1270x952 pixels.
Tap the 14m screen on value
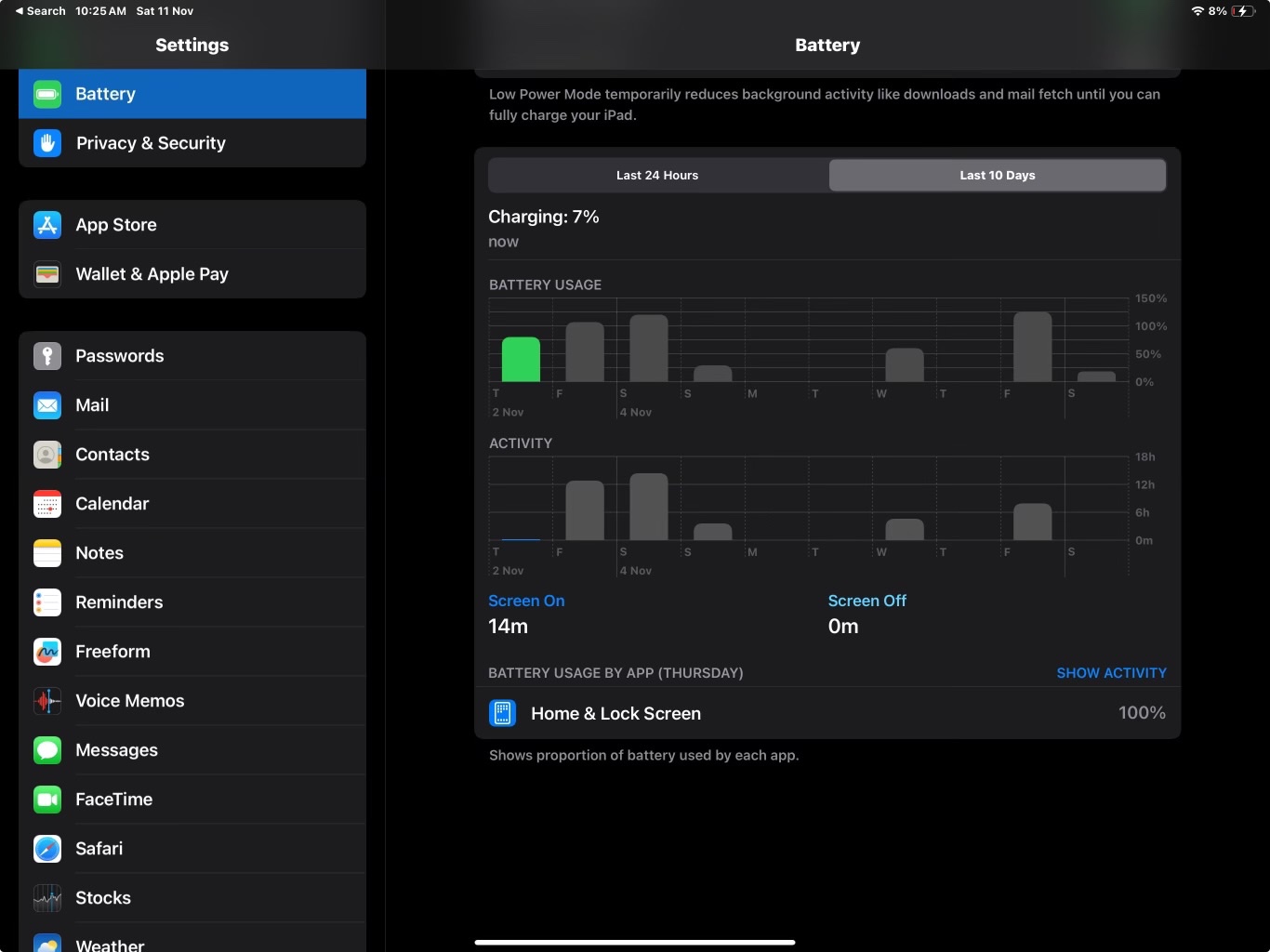click(x=508, y=627)
